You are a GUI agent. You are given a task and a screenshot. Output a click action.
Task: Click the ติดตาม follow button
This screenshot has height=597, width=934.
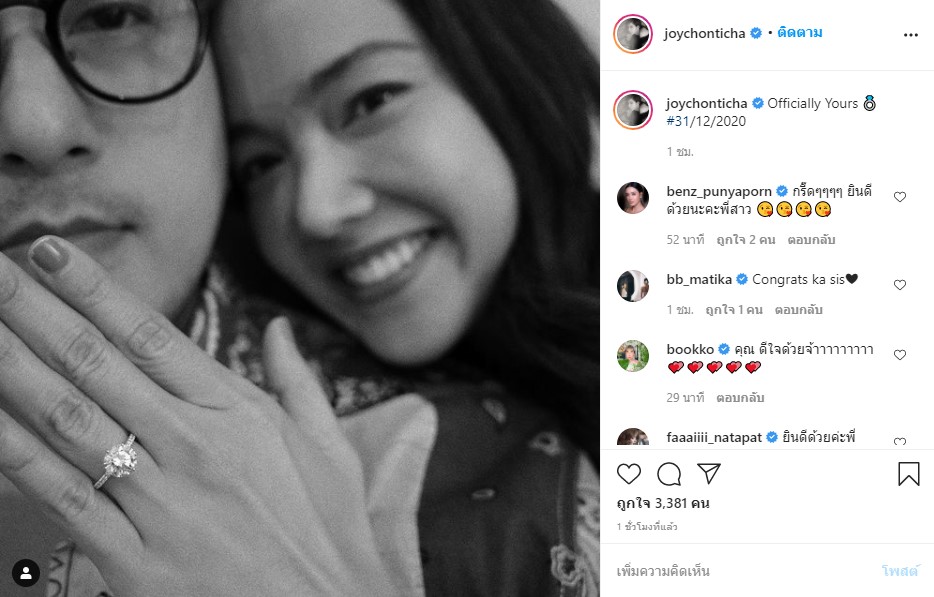(x=799, y=33)
